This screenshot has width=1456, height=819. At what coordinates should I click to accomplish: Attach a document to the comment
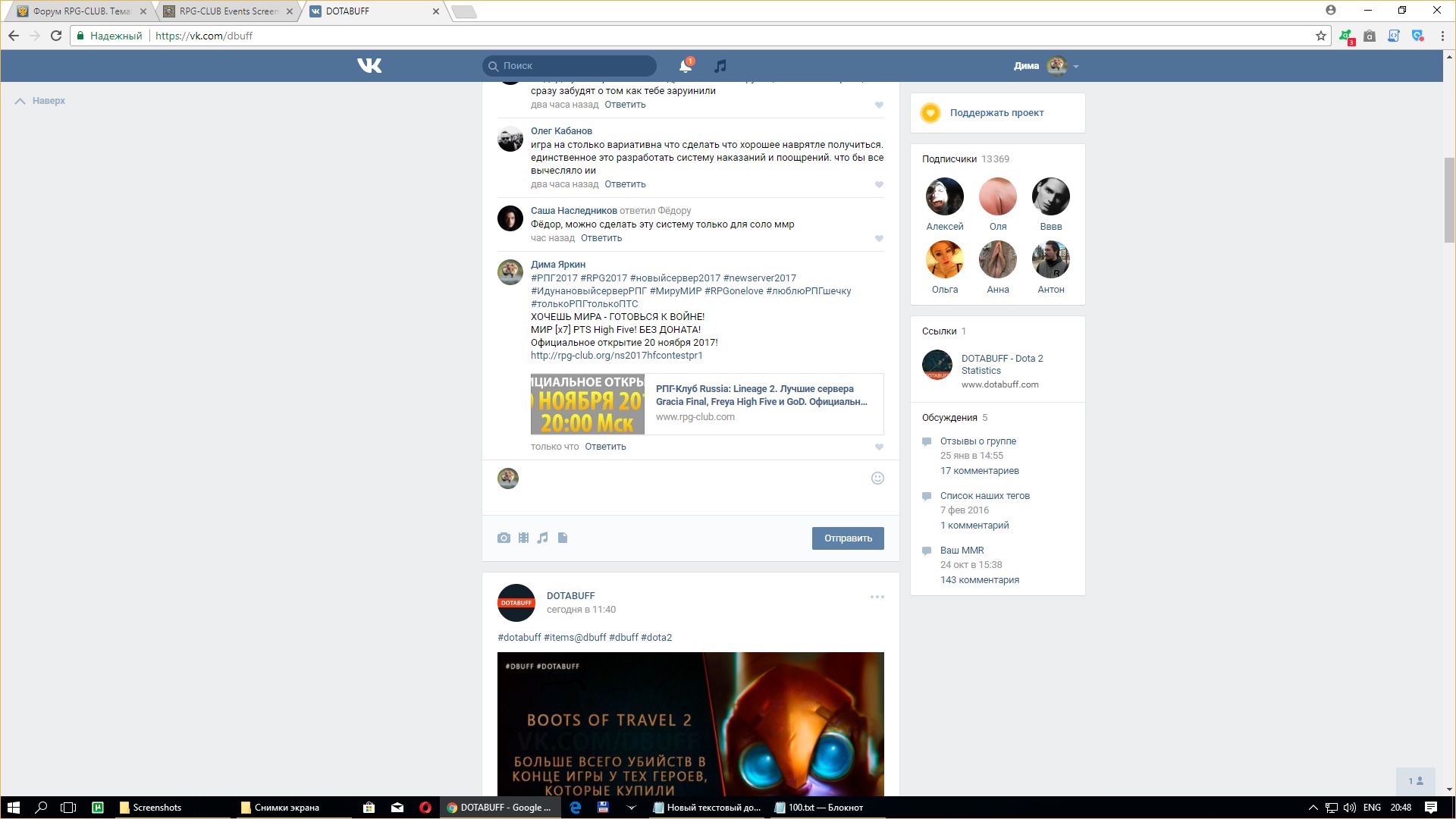563,538
